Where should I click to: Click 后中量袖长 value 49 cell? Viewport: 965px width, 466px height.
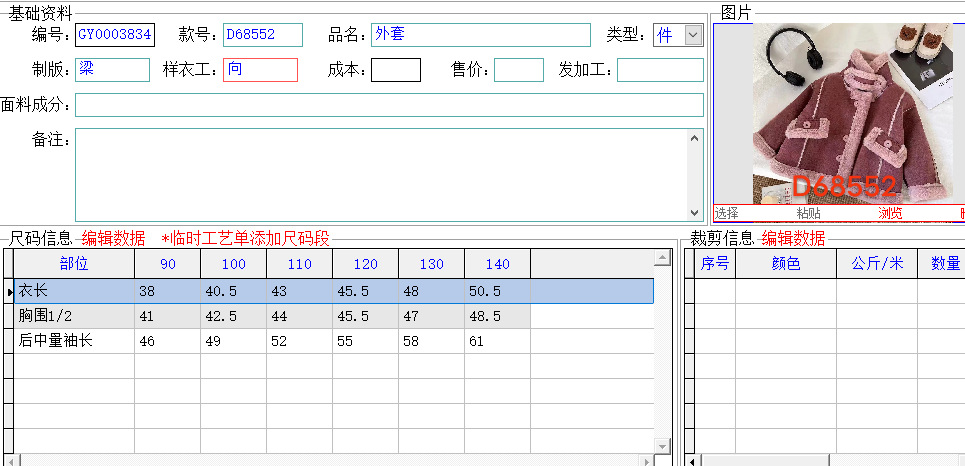(233, 341)
